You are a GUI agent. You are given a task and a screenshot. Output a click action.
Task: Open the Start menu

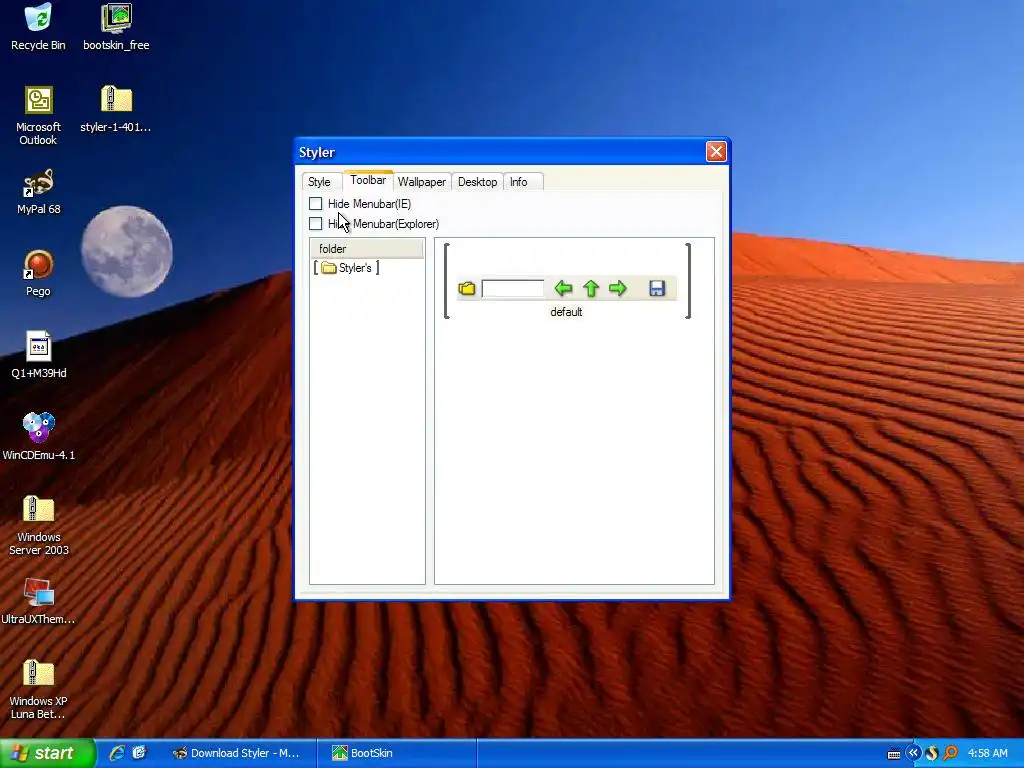[48, 753]
